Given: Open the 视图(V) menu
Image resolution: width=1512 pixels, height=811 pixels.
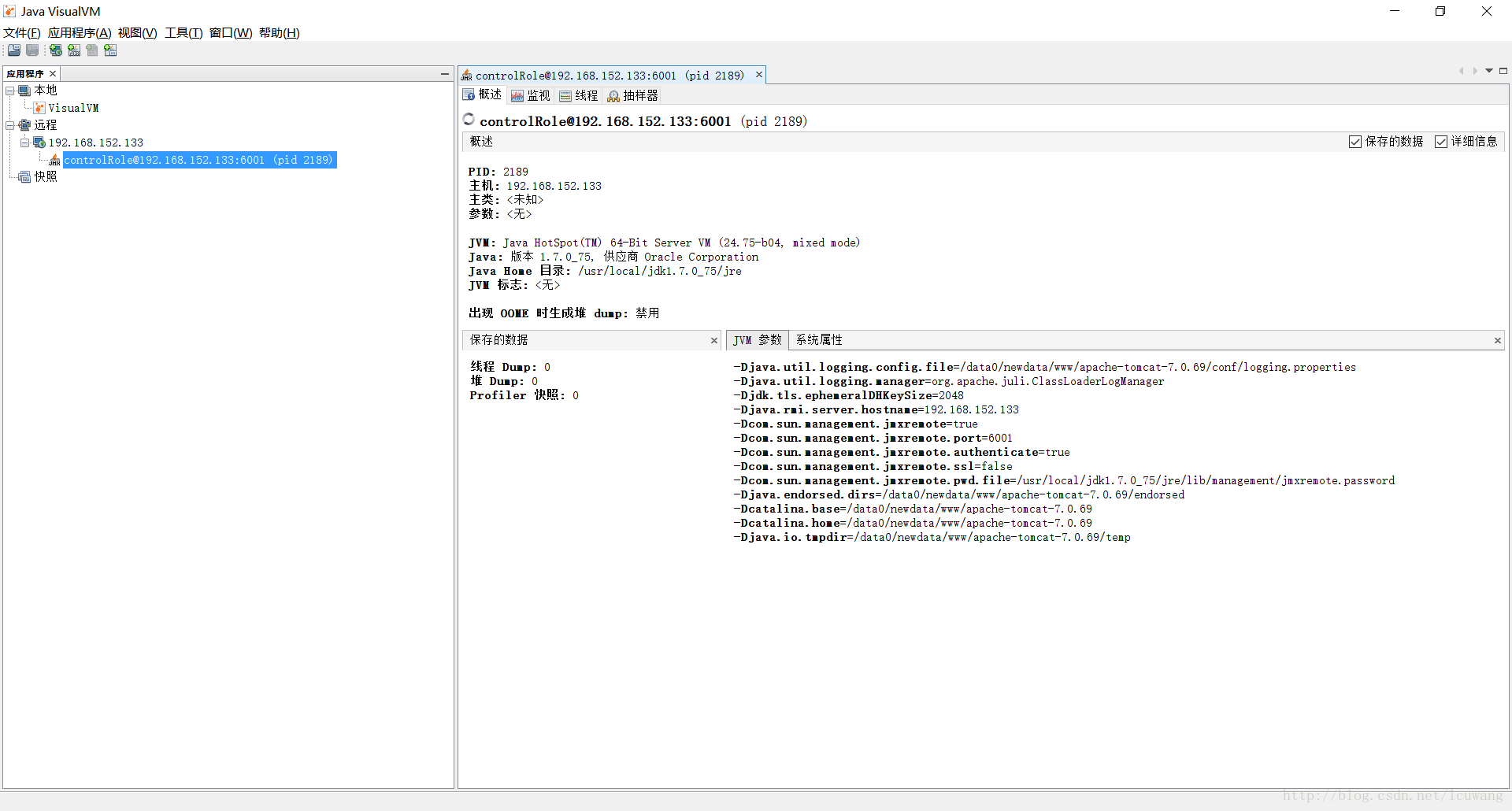Looking at the screenshot, I should 138,33.
